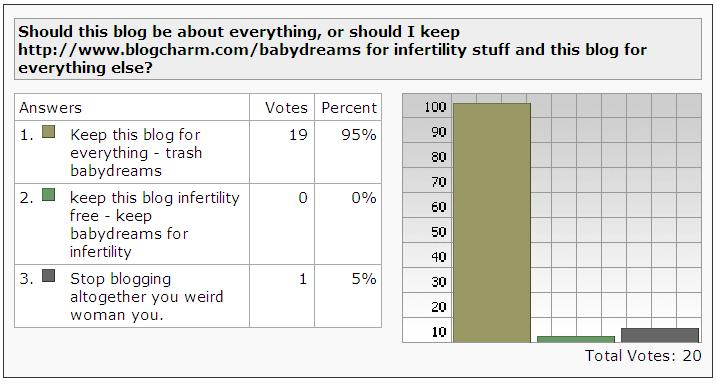Click 'keep this blog infertility free' answer text
Viewport: 717px width, 385px height.
(x=155, y=225)
